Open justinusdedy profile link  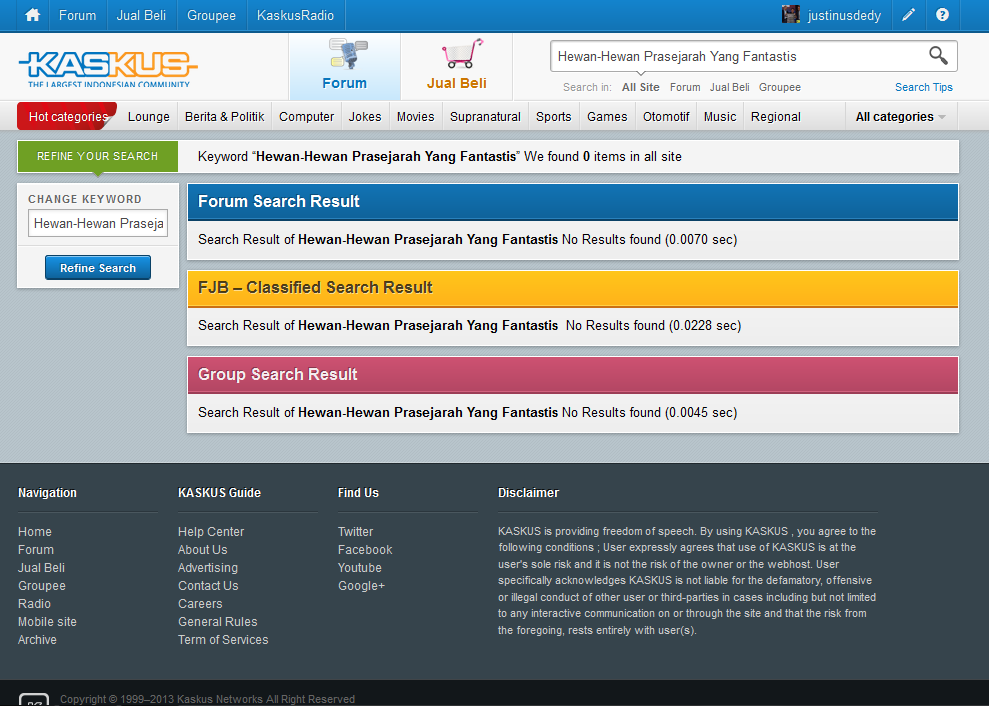[844, 15]
